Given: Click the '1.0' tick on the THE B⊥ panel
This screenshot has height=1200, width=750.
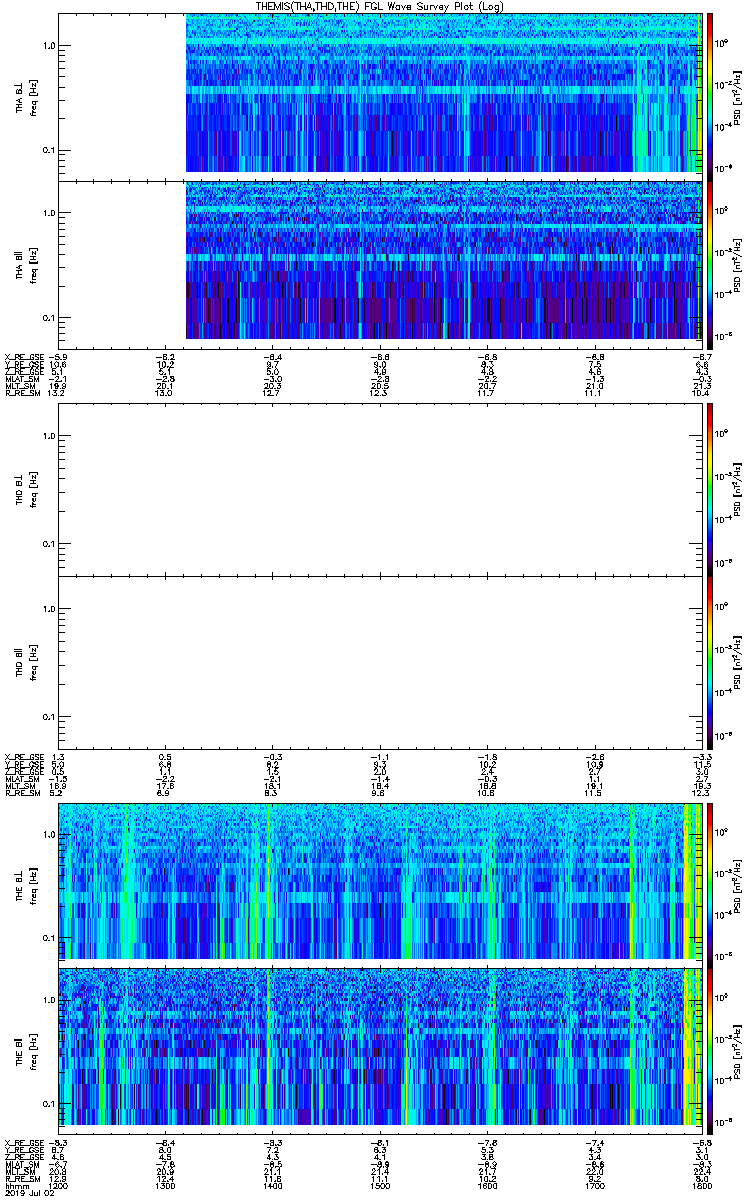Looking at the screenshot, I should tap(48, 833).
